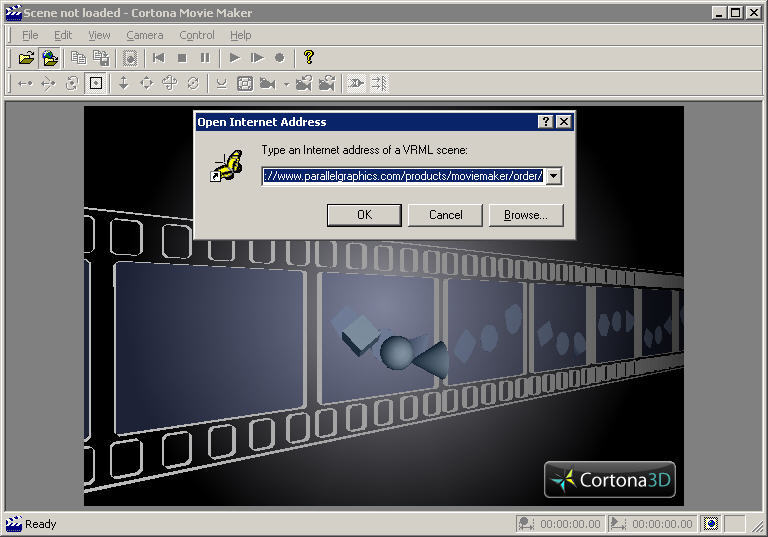Pause playback in the toolbar
Screen dimensions: 768x537
(x=205, y=58)
